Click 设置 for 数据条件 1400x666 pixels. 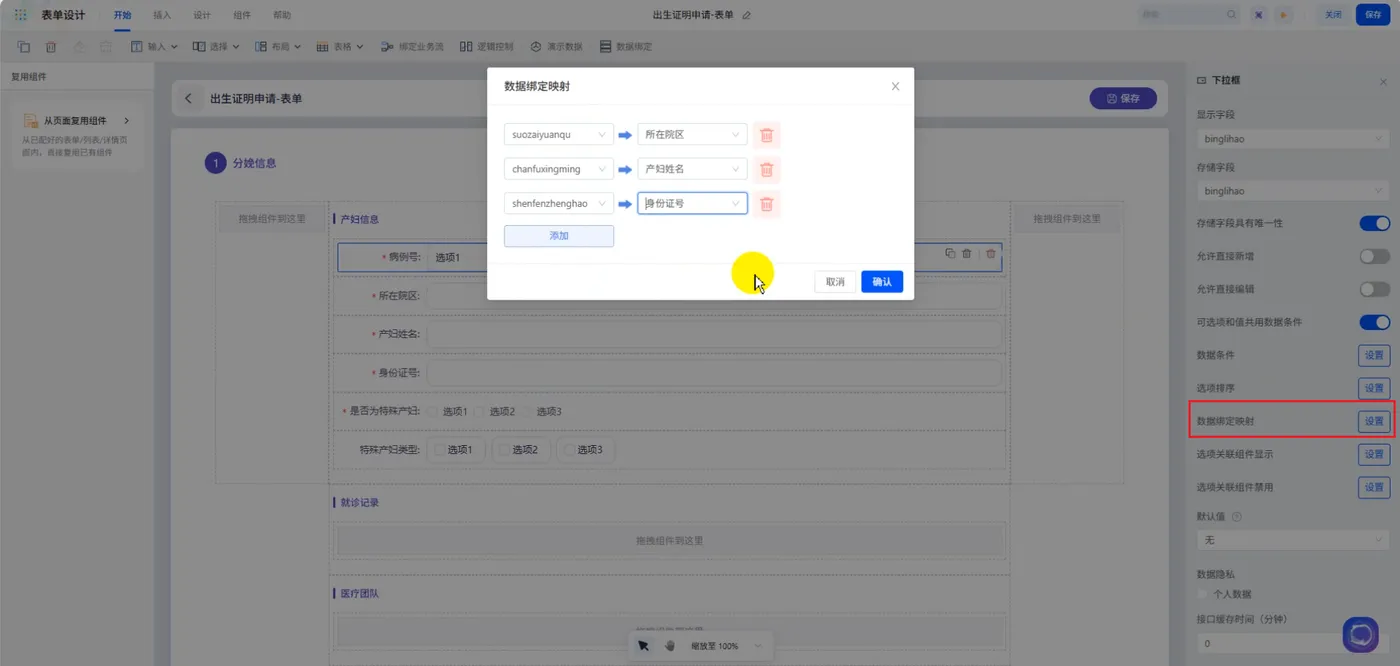point(1374,355)
